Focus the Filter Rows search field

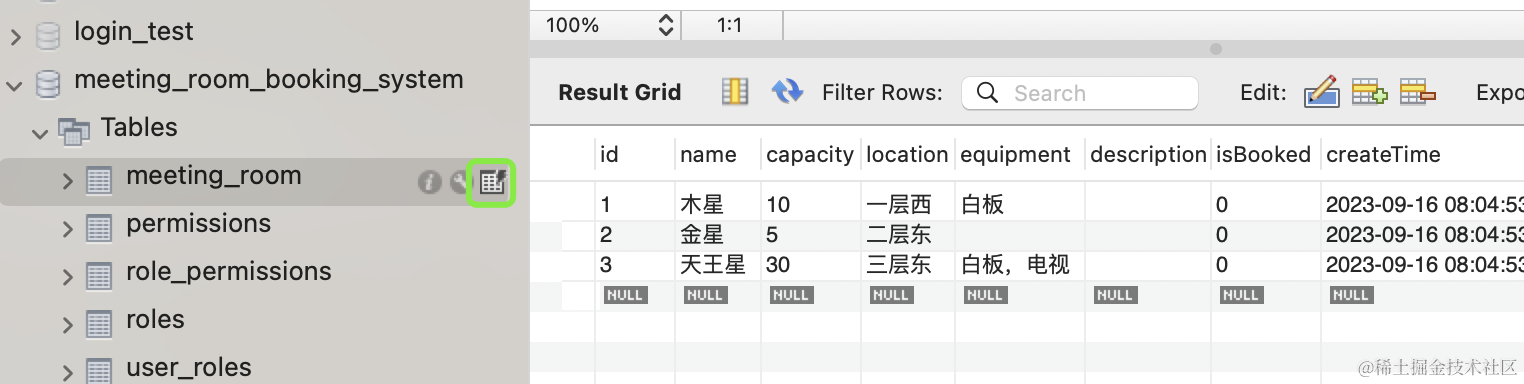tap(1080, 93)
